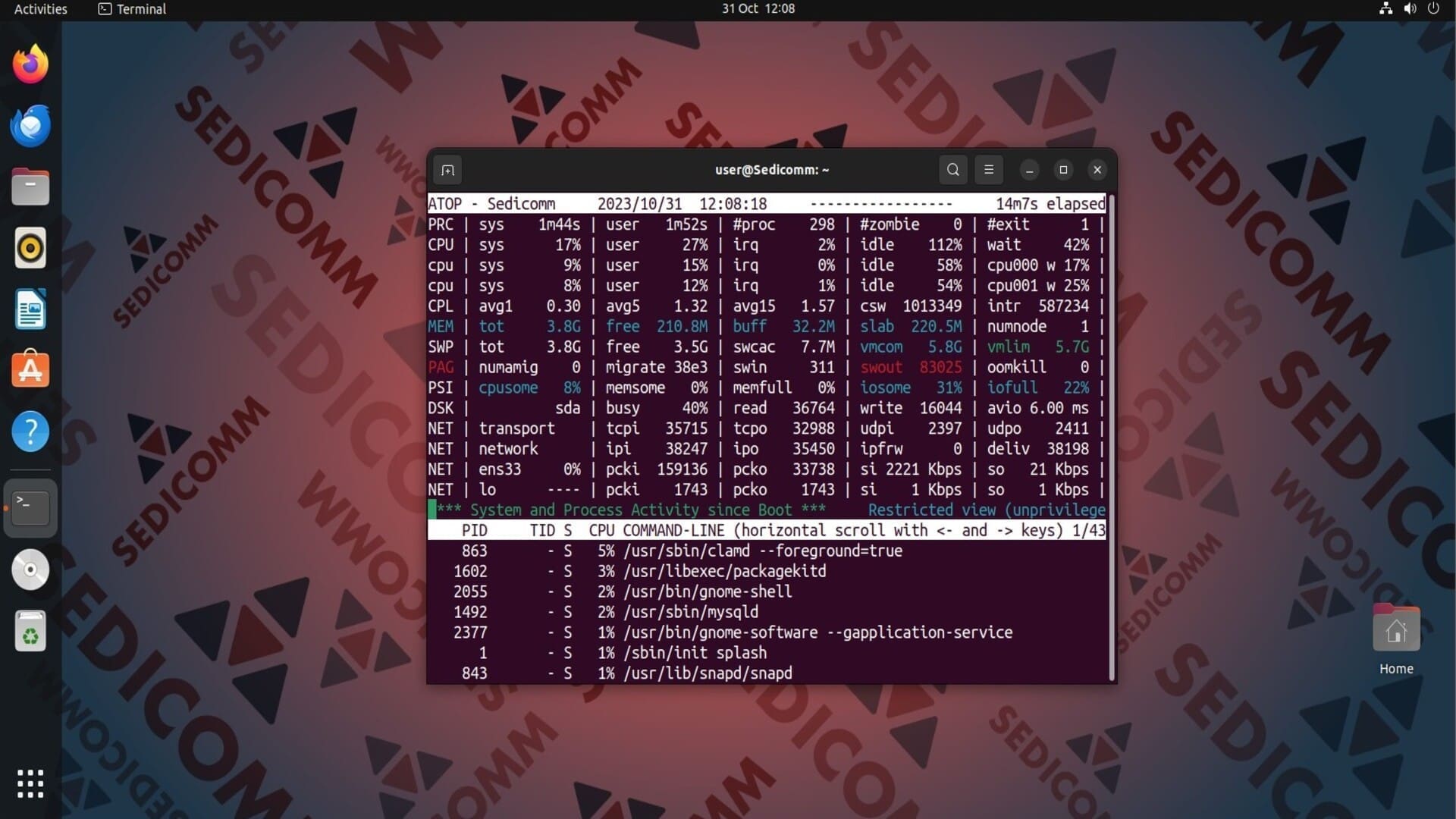The image size is (1456, 819).
Task: Click the power icon in top bar
Action: (x=1433, y=9)
